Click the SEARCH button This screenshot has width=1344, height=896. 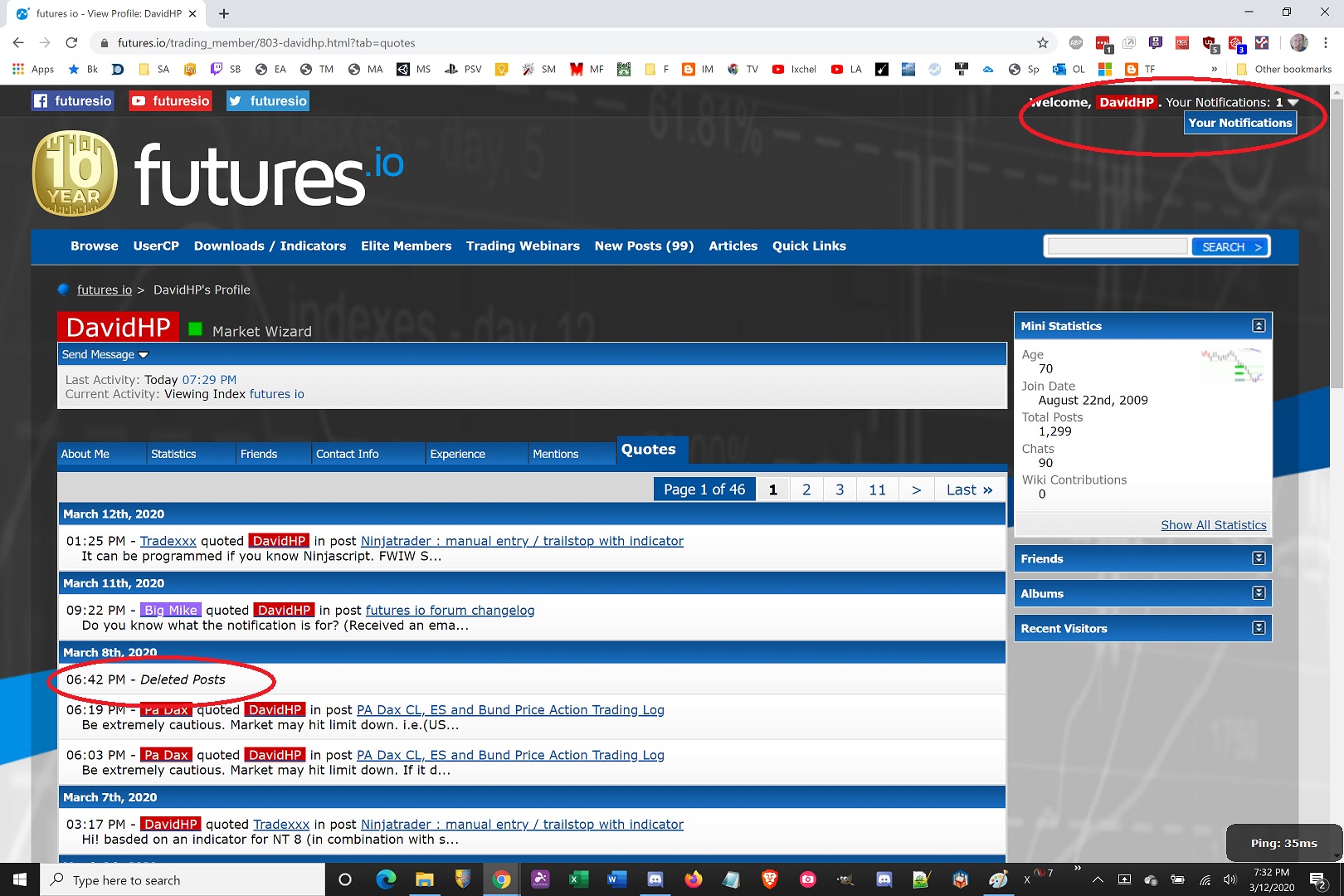(1231, 246)
